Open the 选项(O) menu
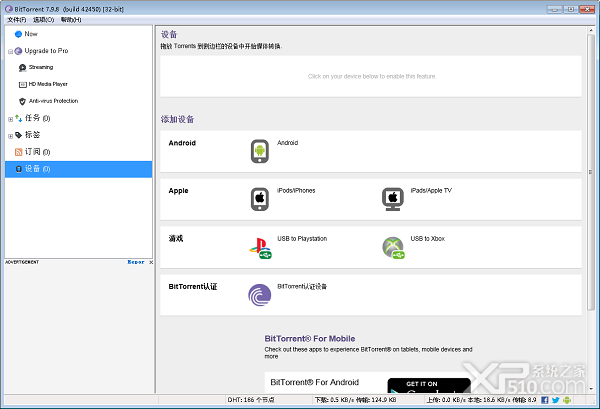Screen dimensions: 600x409 click(x=43, y=20)
